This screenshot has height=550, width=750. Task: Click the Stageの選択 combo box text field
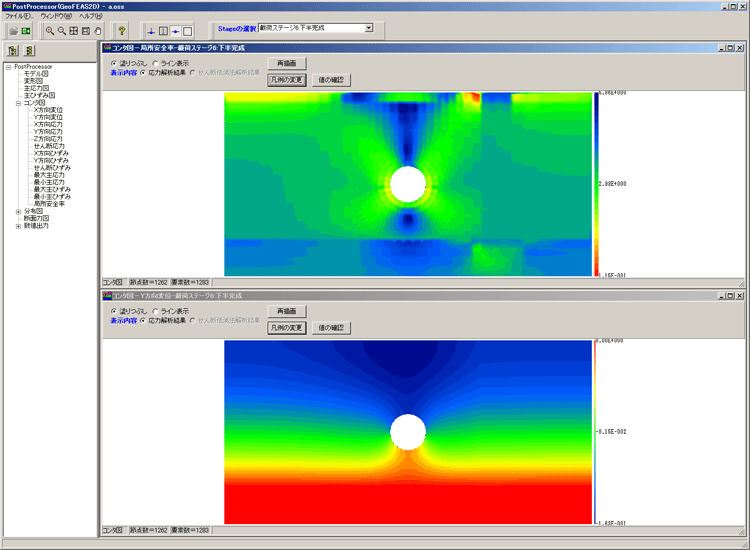click(x=311, y=28)
